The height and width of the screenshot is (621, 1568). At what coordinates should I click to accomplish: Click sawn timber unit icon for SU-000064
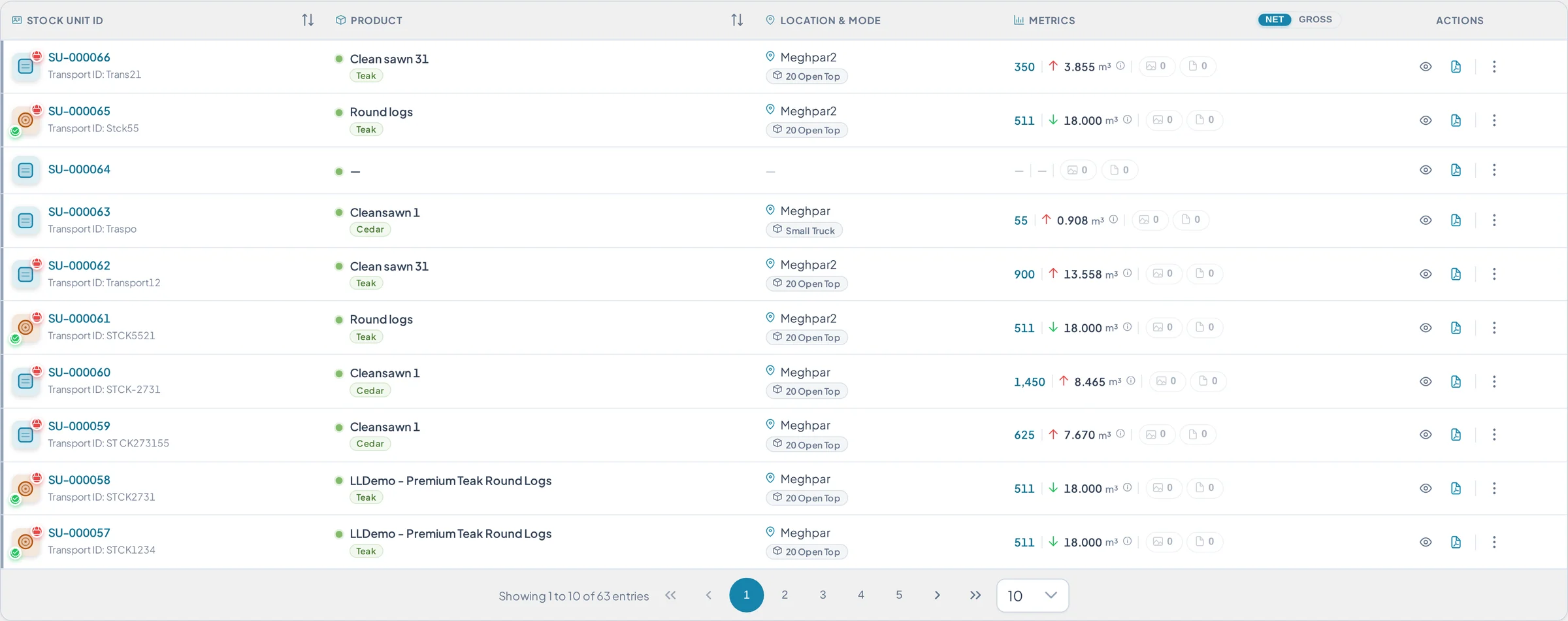[25, 170]
